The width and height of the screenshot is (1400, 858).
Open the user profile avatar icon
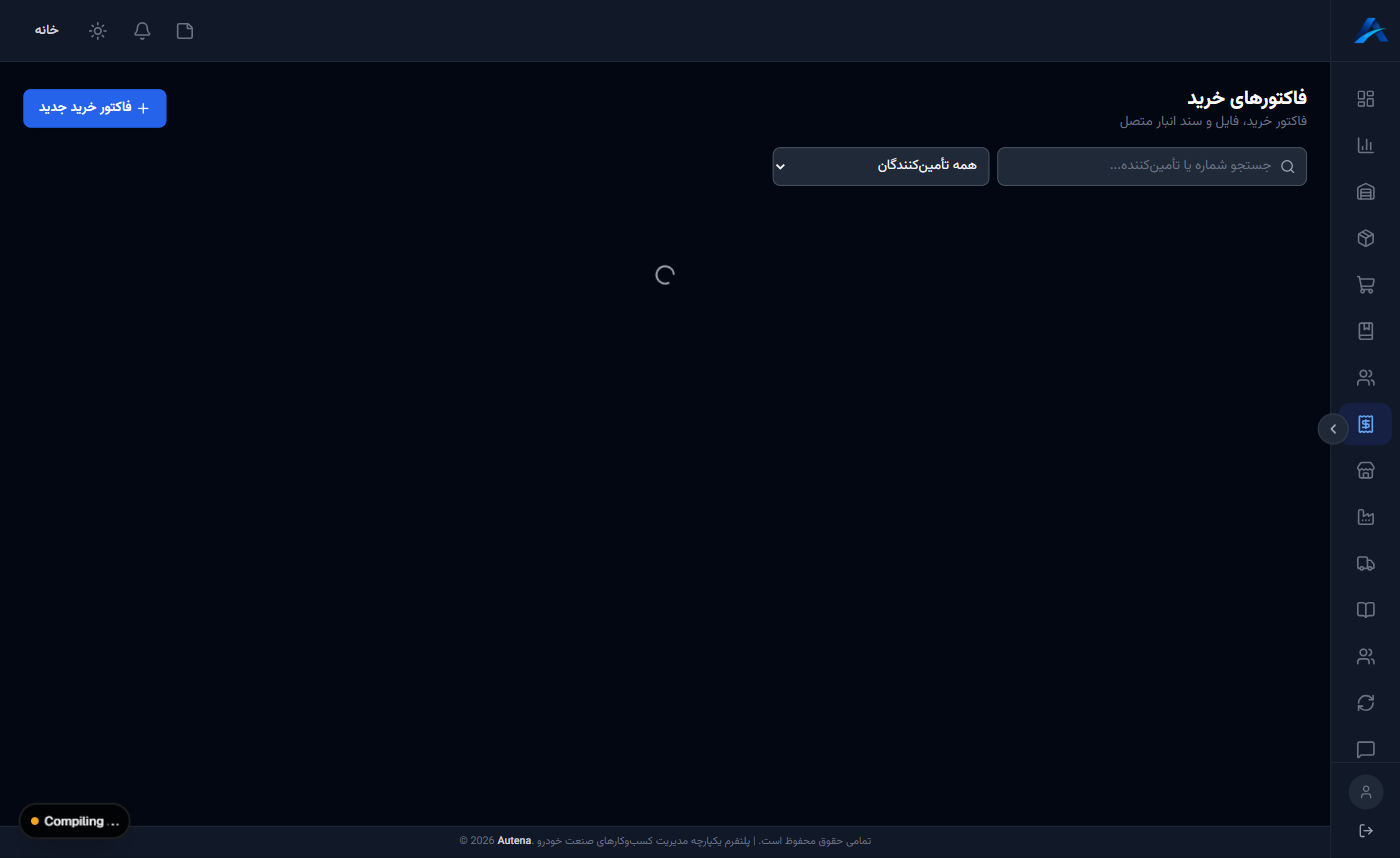click(x=1366, y=792)
